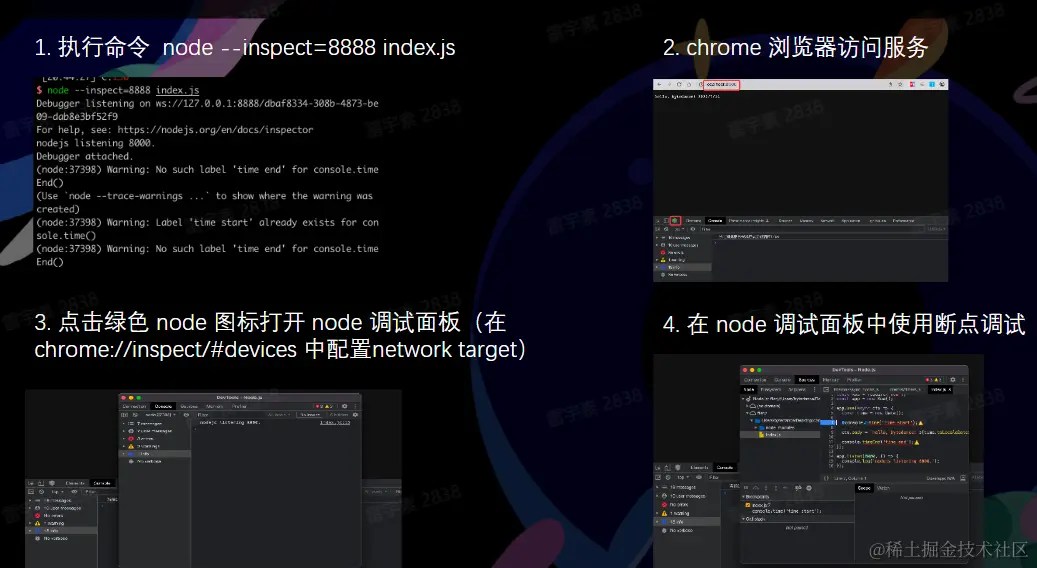Click pause script execution button in step 4 debugger
Image resolution: width=1037 pixels, height=568 pixels.
coord(746,488)
